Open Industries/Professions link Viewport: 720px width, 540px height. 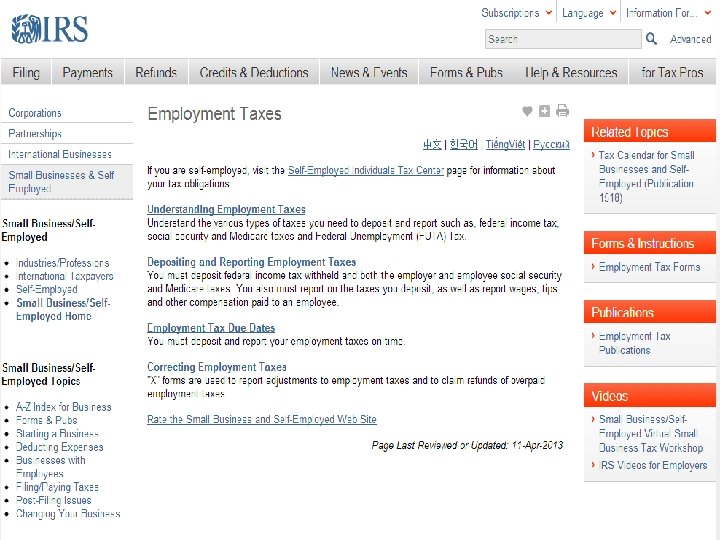click(x=62, y=263)
